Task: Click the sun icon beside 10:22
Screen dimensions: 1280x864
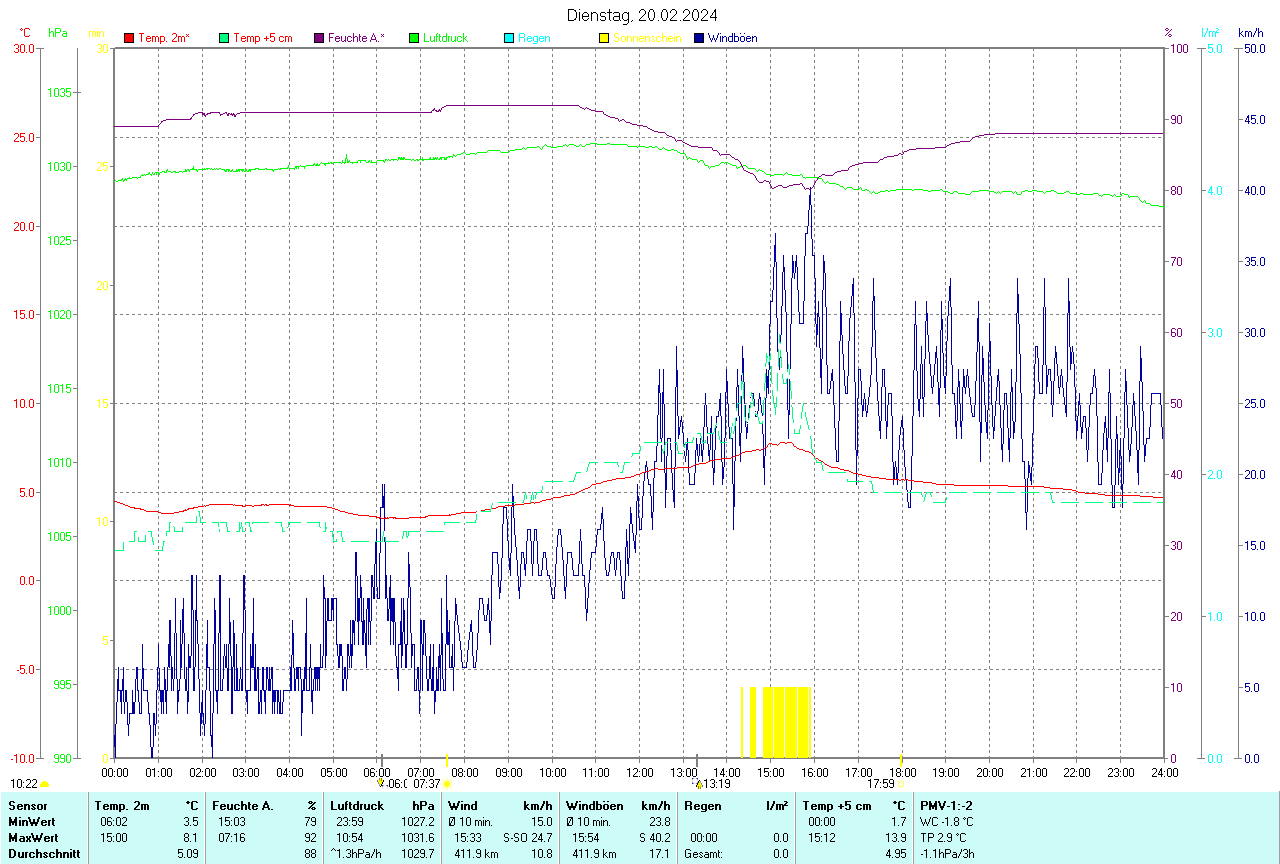Action: click(45, 785)
